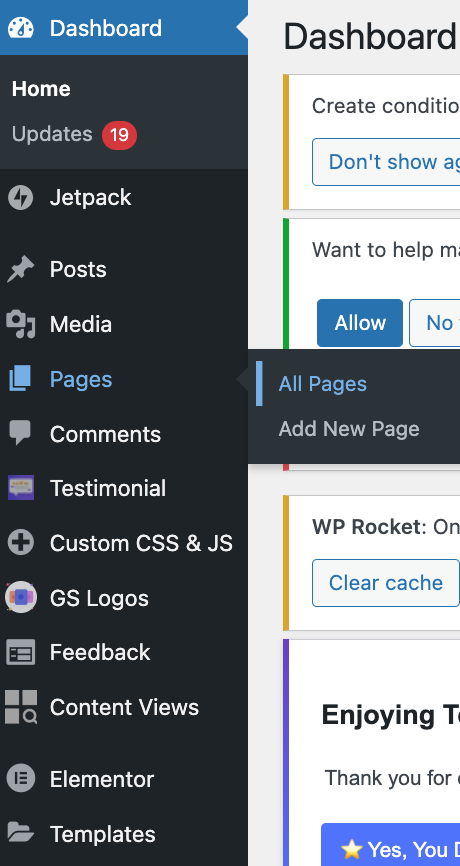Click the Want to help notice text
Screen dimensions: 460x866
click(385, 250)
